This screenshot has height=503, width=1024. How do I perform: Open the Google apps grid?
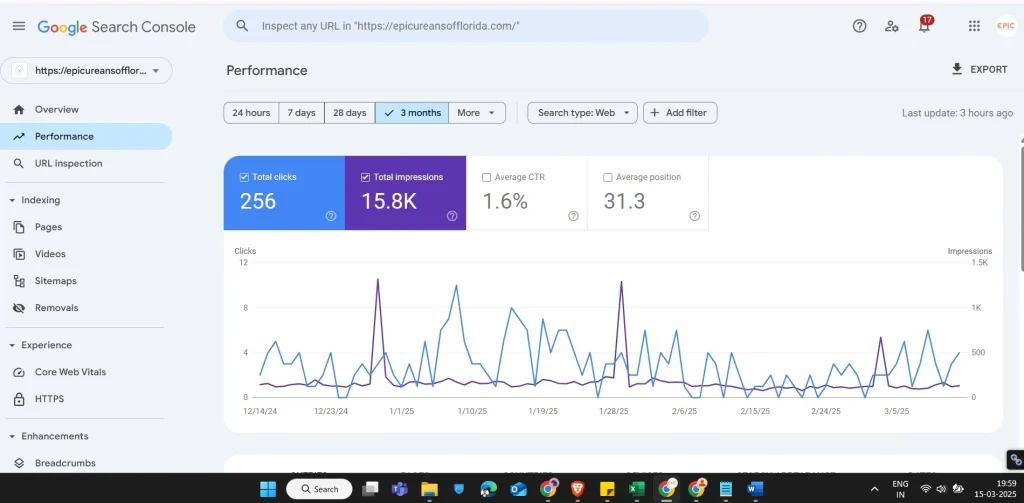974,26
